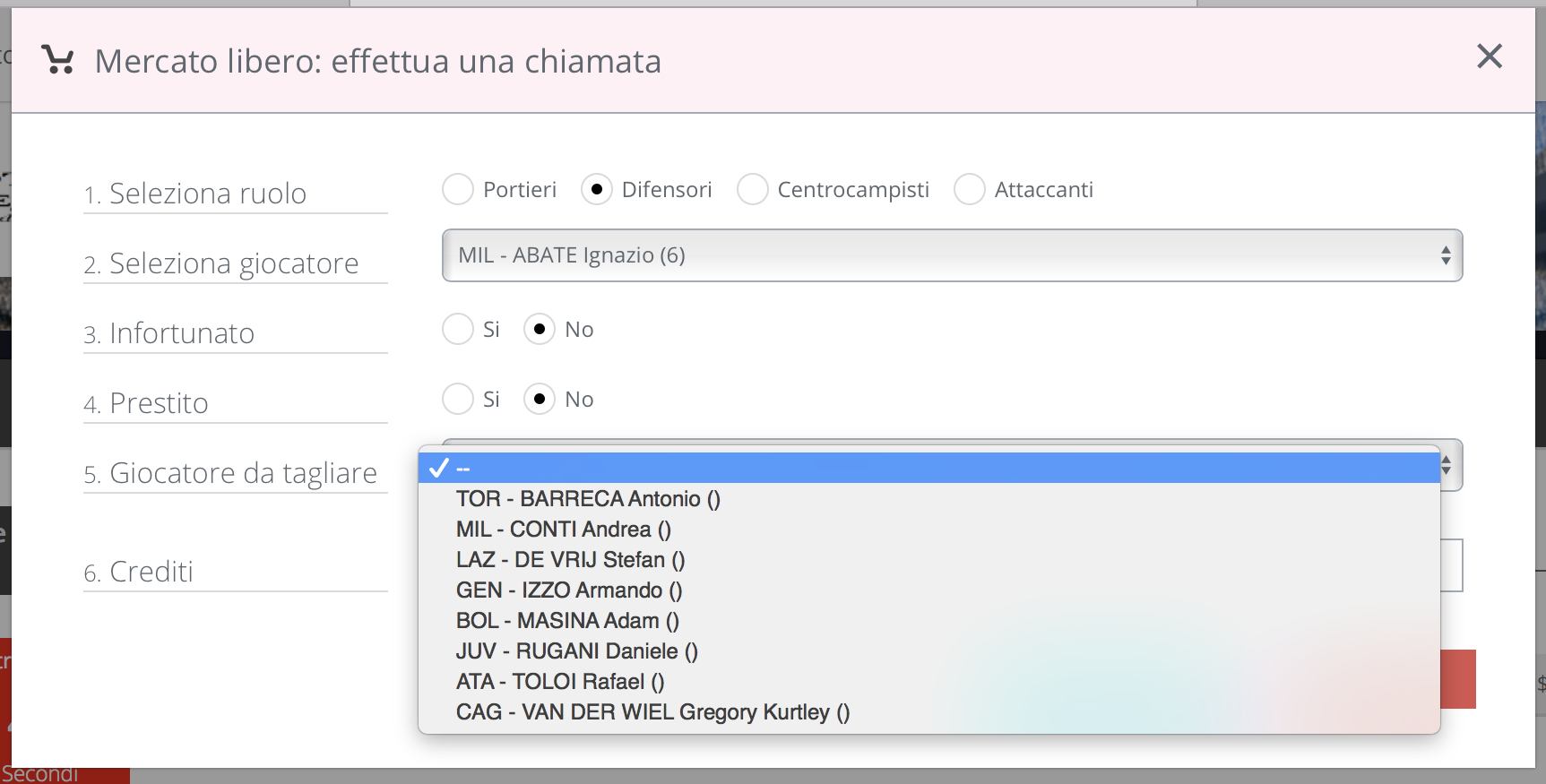Open the Seleziona giocatore dropdown

tap(952, 255)
